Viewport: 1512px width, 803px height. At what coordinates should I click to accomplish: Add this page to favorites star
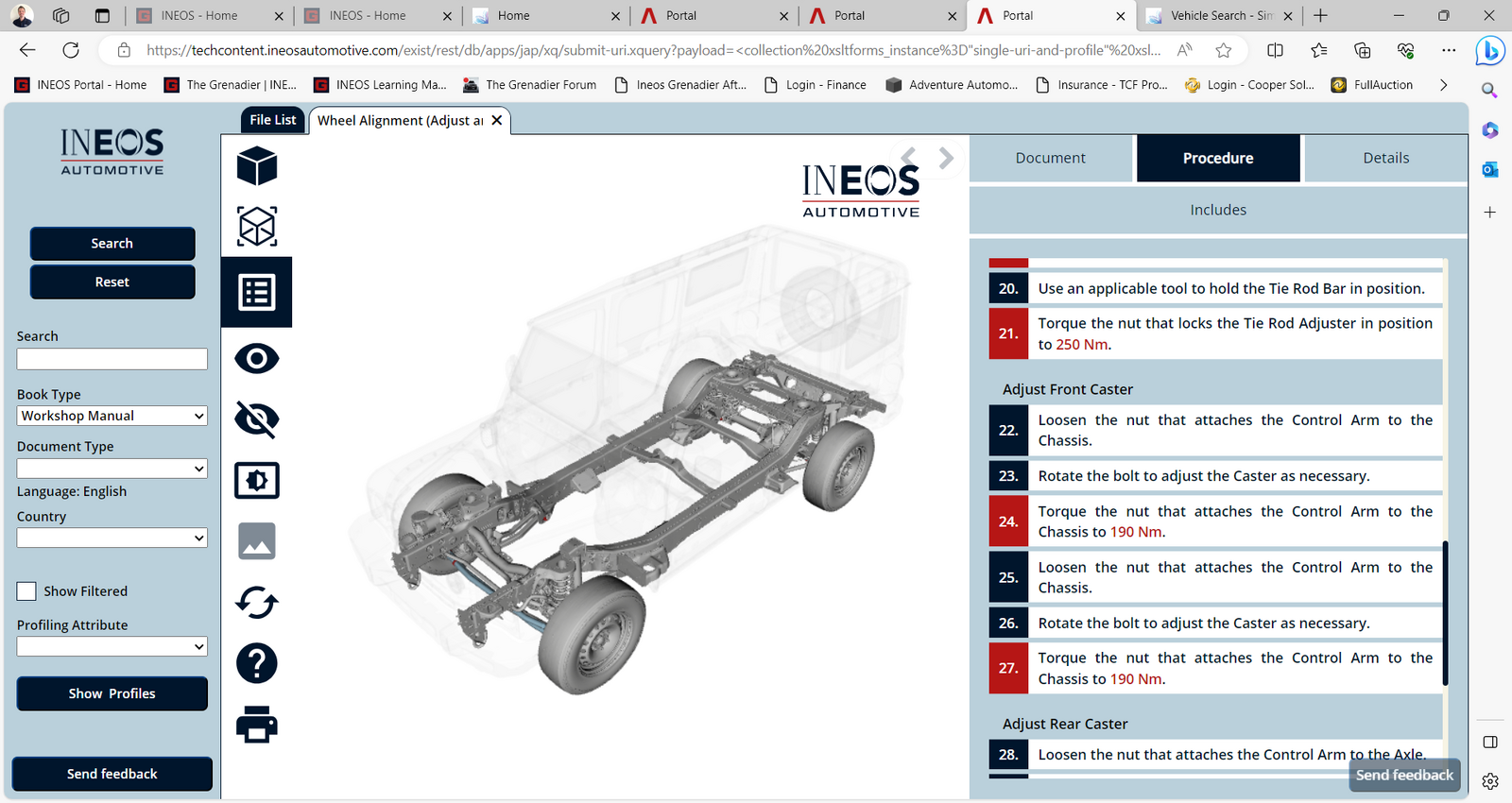[1224, 50]
